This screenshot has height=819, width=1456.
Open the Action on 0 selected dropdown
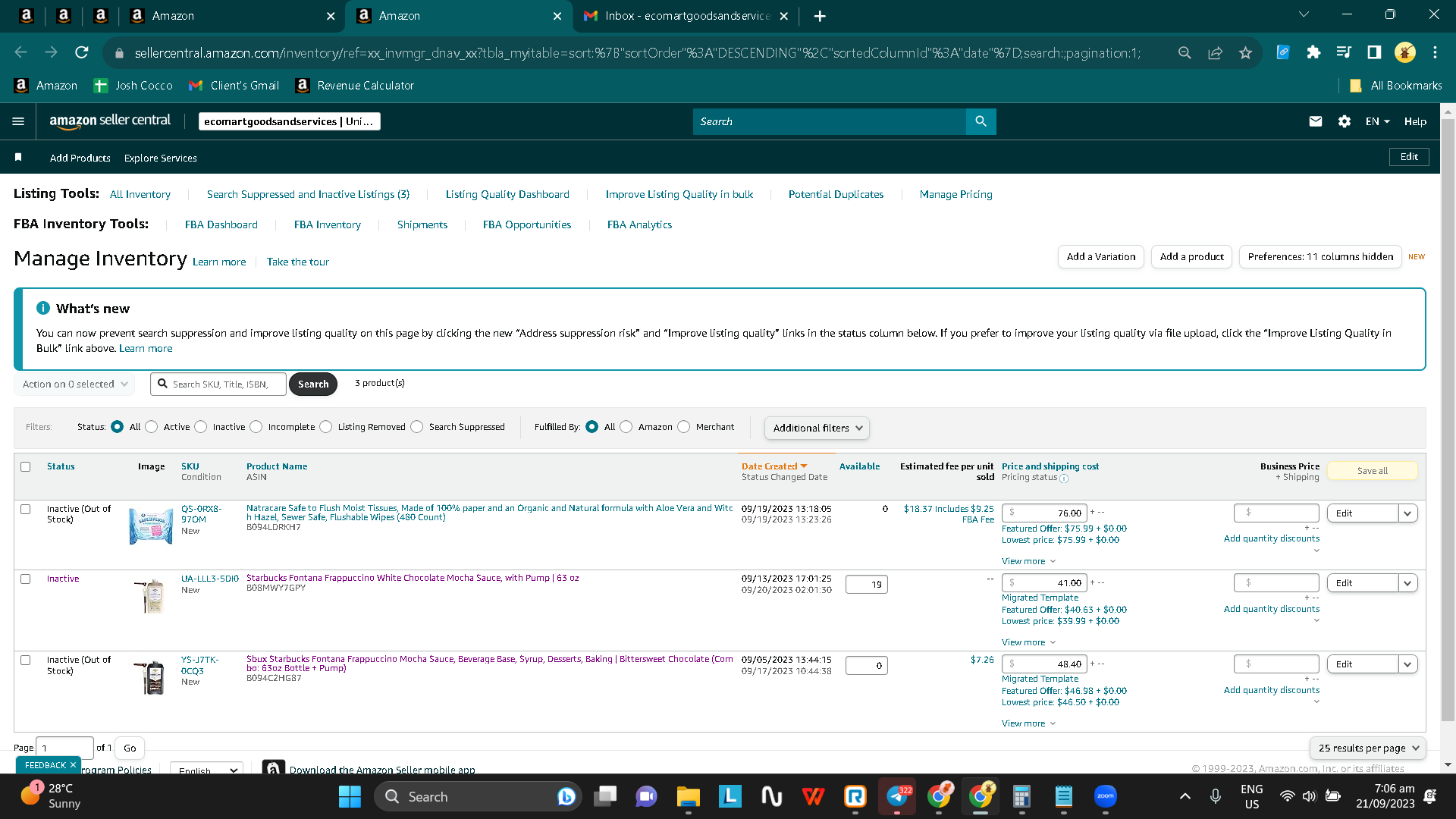click(x=74, y=384)
